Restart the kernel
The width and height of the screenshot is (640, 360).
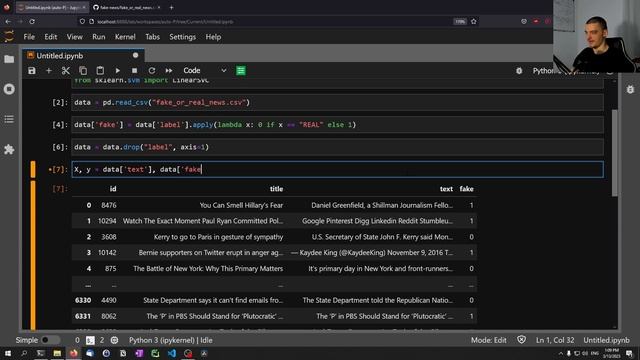point(151,71)
